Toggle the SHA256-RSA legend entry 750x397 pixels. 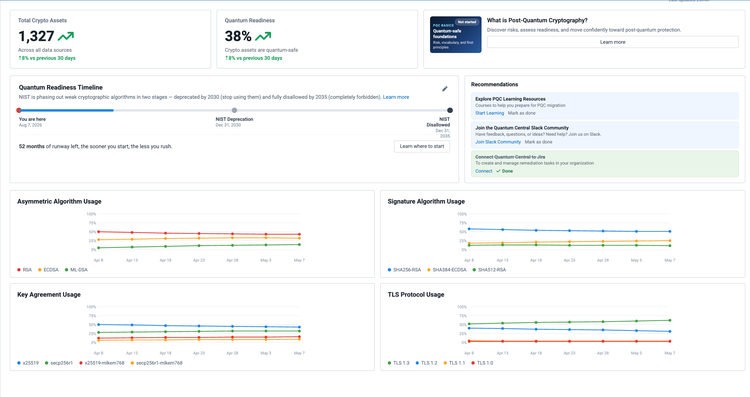404,270
